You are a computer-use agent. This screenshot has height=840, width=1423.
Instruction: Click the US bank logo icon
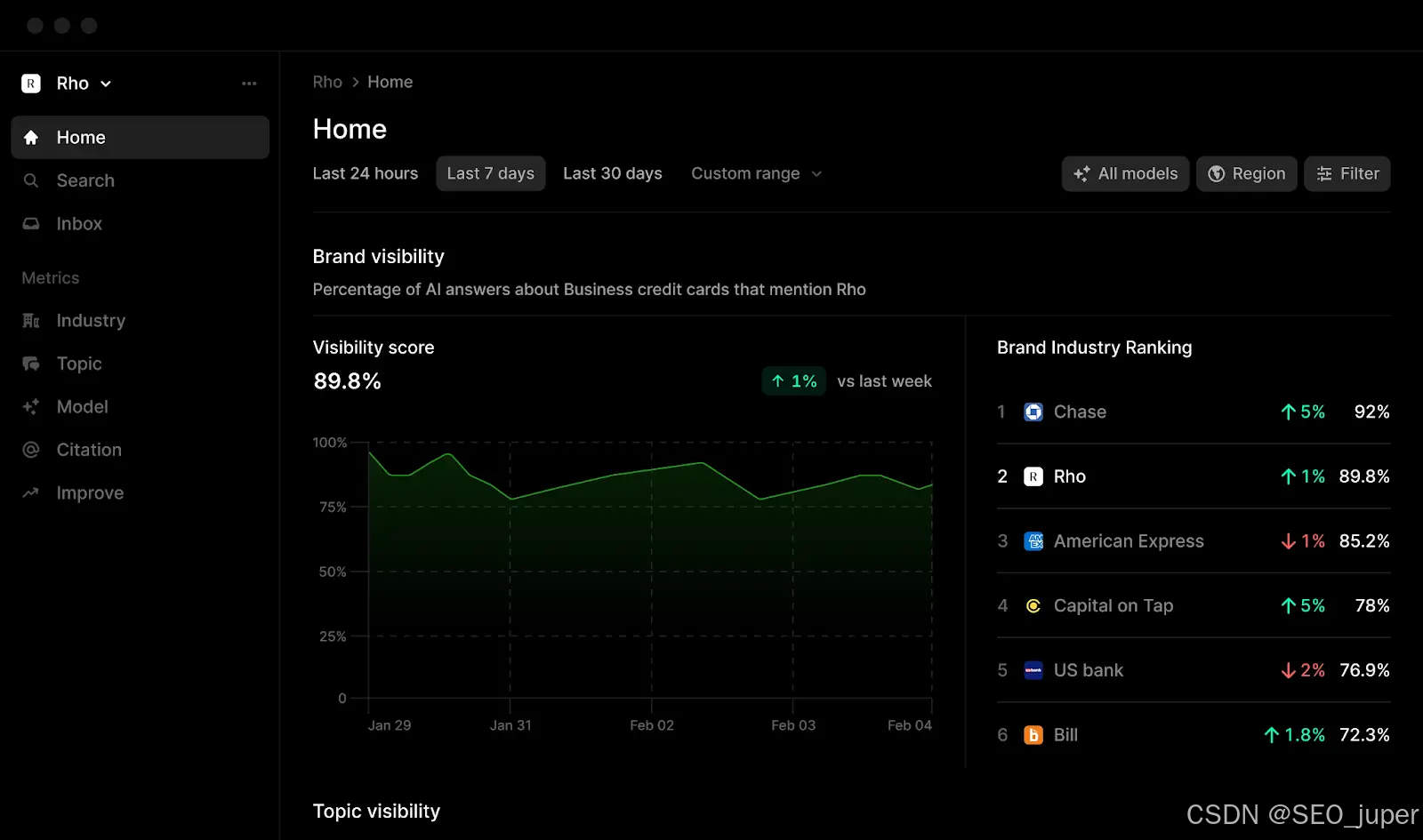click(x=1033, y=670)
